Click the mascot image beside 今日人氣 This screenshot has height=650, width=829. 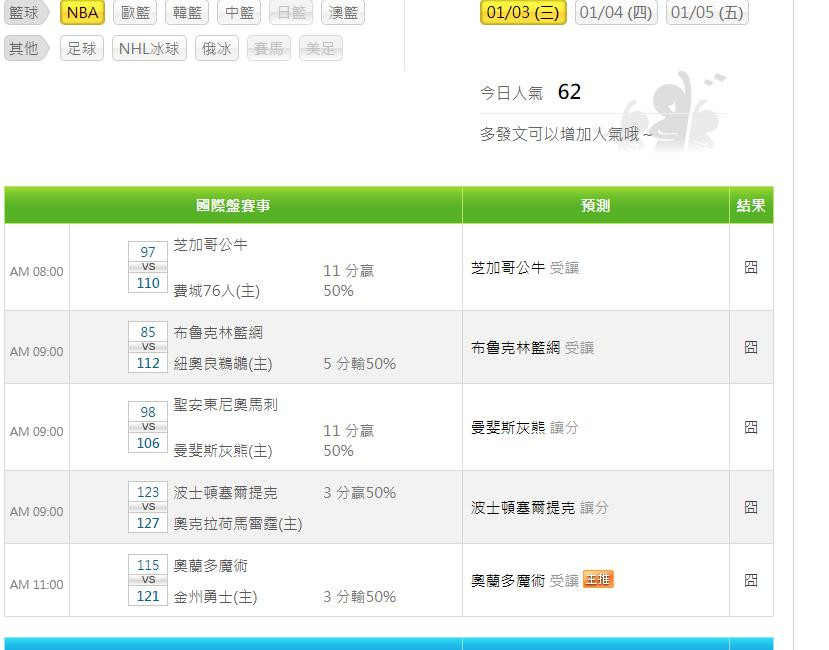coord(670,110)
